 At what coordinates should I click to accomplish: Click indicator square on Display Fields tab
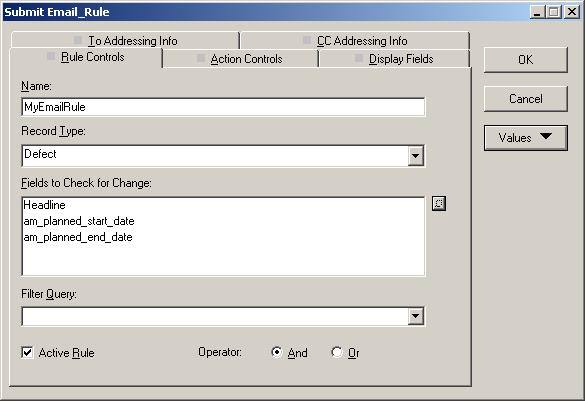tap(359, 58)
